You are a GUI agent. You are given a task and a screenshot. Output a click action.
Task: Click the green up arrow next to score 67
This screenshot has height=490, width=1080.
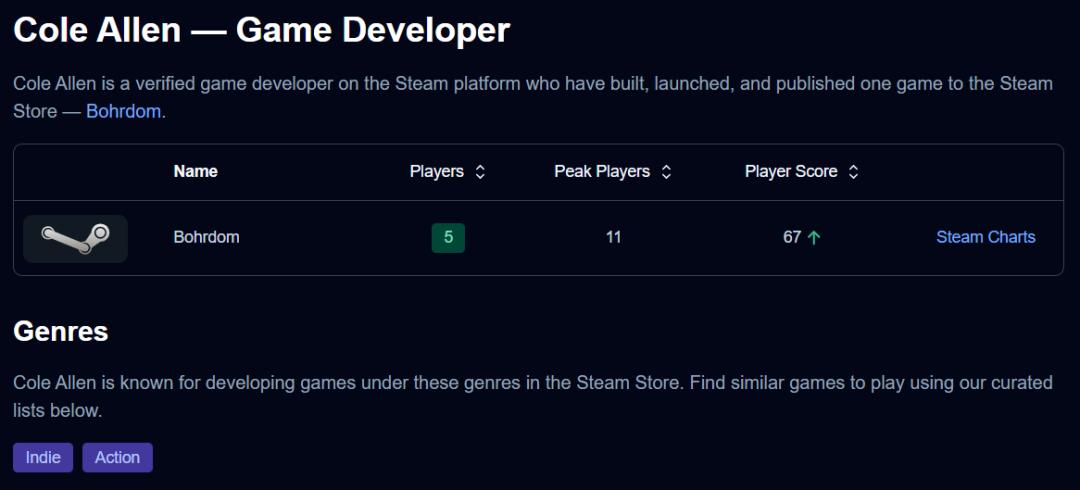coord(814,238)
